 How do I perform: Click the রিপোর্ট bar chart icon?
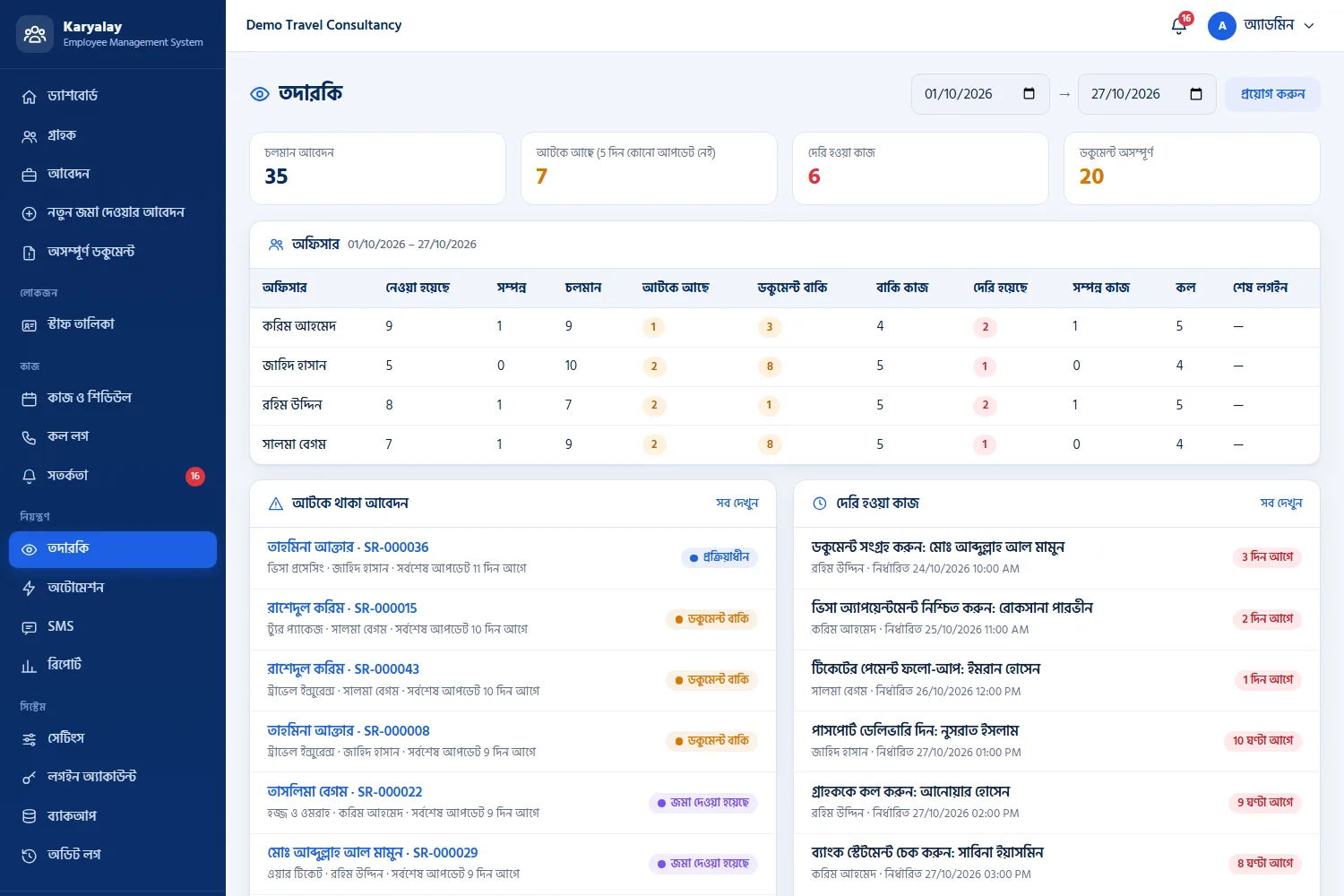click(x=30, y=666)
